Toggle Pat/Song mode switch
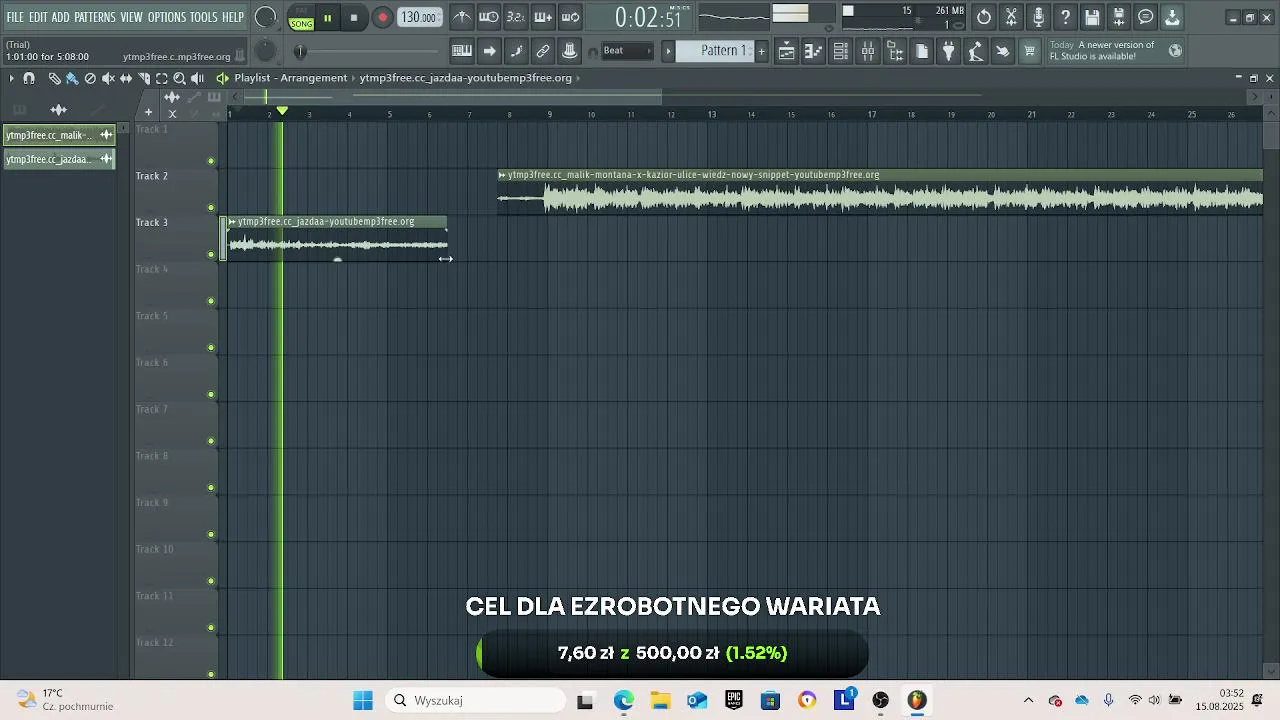The image size is (1280, 720). (x=301, y=18)
